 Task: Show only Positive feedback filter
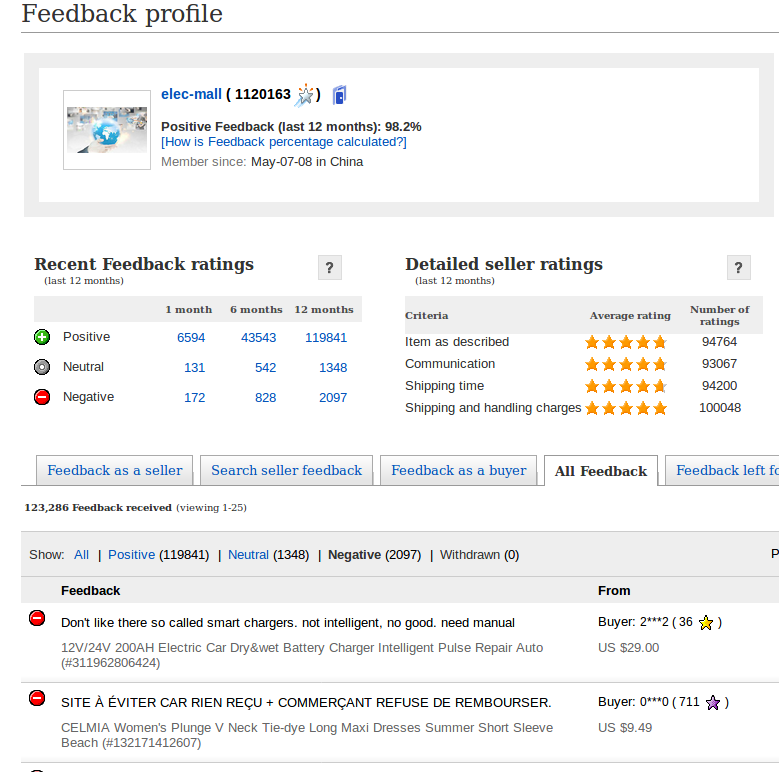click(131, 555)
